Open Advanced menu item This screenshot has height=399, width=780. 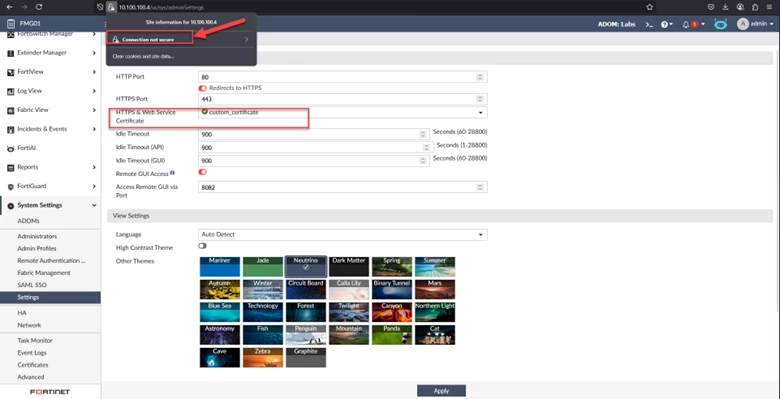click(x=31, y=377)
